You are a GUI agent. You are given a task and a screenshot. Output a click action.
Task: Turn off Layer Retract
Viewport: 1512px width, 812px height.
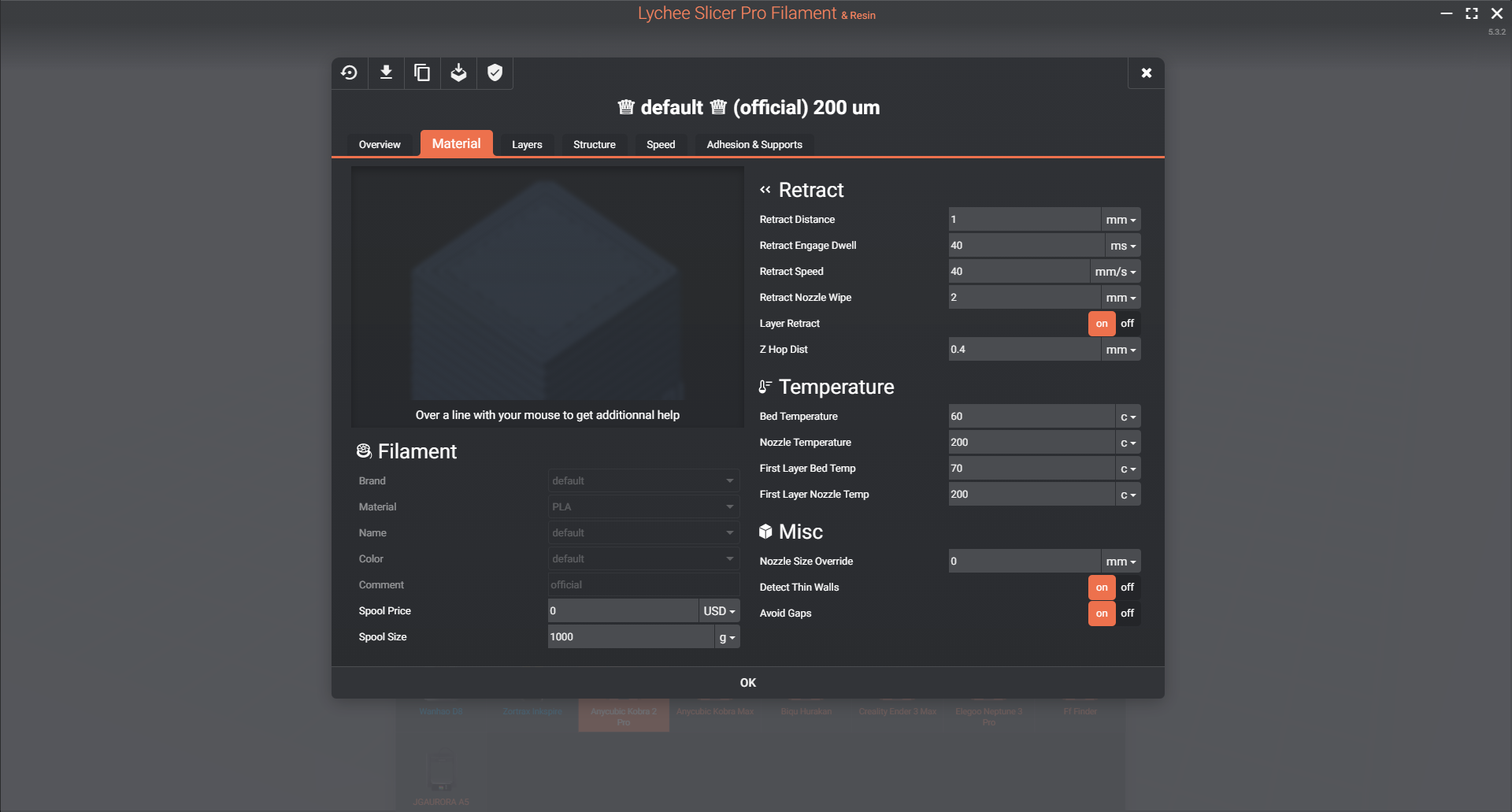1127,323
